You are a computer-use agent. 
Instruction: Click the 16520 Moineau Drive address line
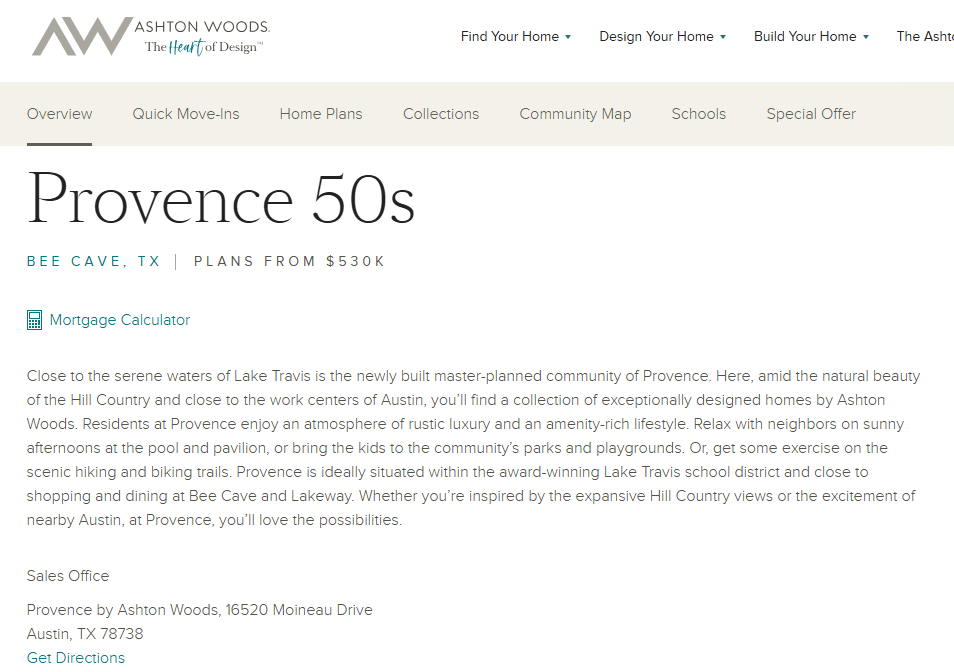pos(200,609)
